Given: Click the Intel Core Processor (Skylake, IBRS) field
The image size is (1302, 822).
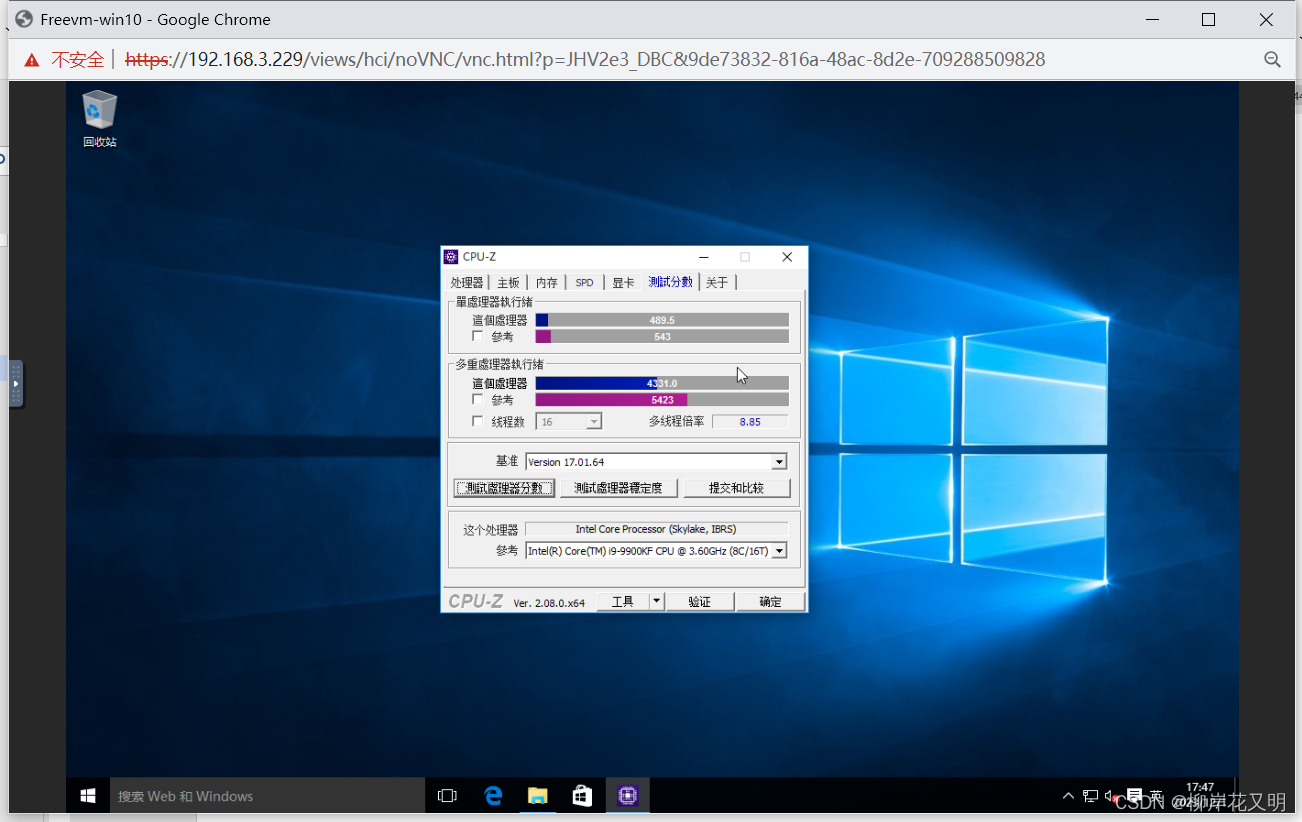Looking at the screenshot, I should pyautogui.click(x=656, y=529).
